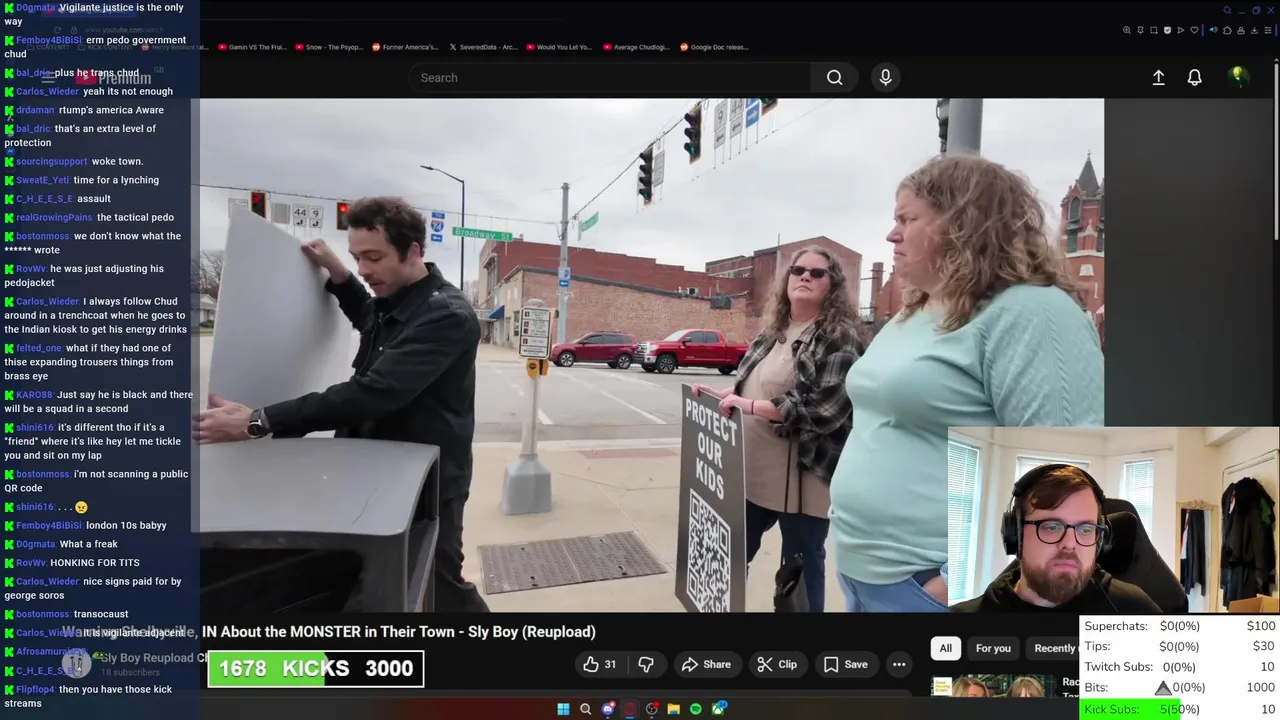Select the 'For you' recommendations chip

click(993, 648)
